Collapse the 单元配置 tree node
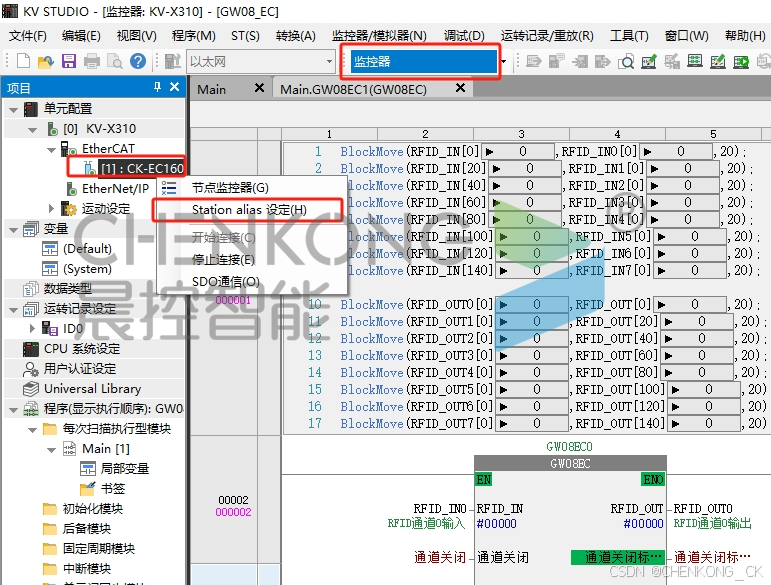The height and width of the screenshot is (585, 771). 14,110
